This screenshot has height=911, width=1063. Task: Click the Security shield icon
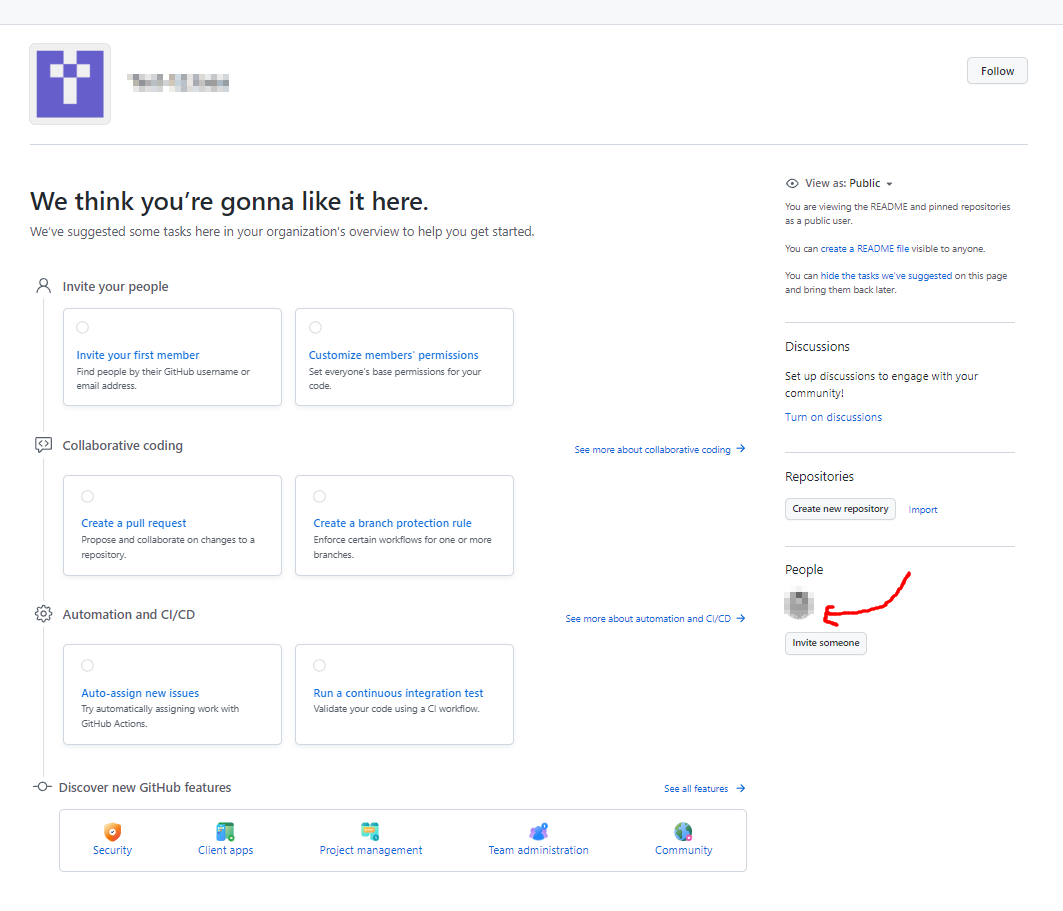[x=113, y=832]
